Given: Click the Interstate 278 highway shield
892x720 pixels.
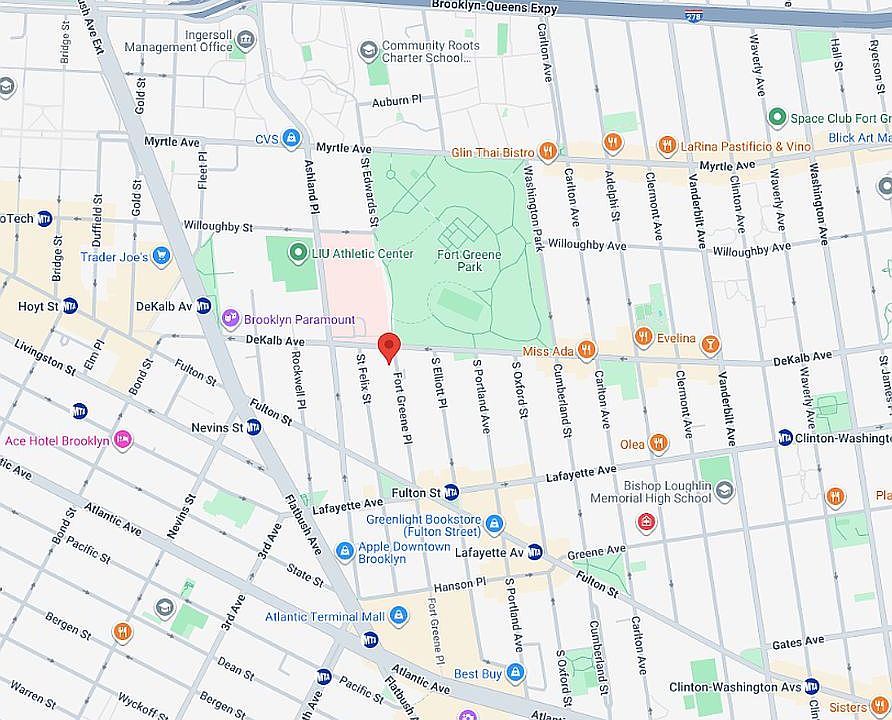Looking at the screenshot, I should (x=694, y=16).
